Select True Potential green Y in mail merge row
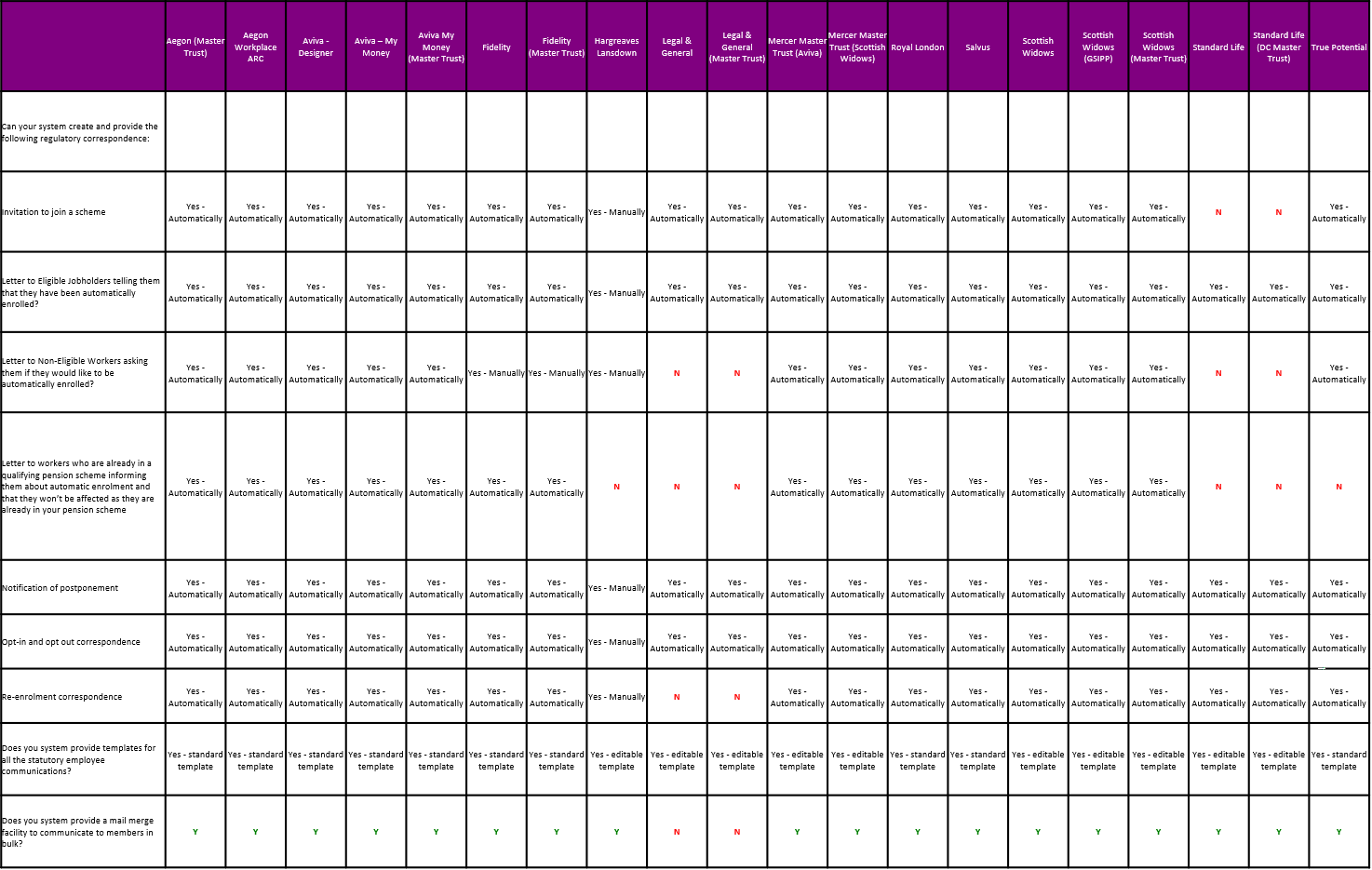 1339,832
